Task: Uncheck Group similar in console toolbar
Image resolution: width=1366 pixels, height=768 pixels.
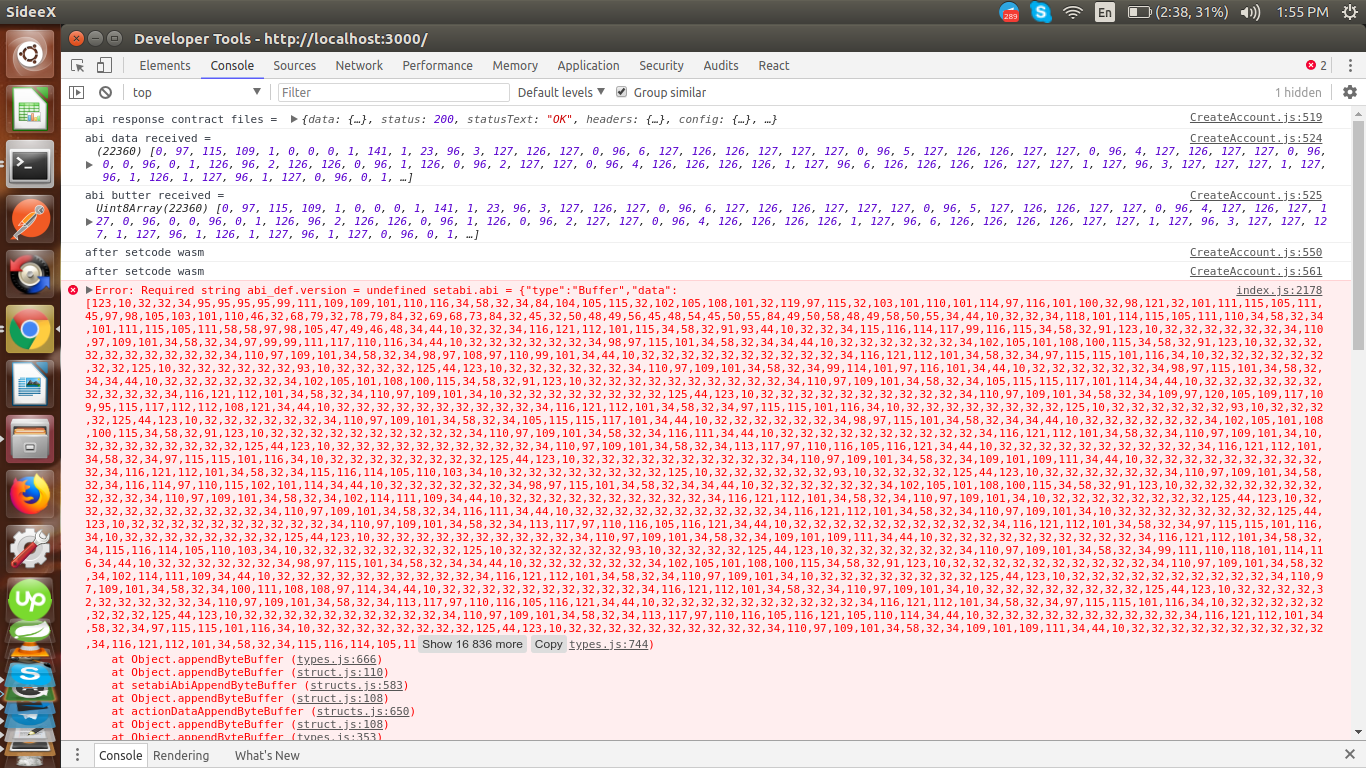Action: pyautogui.click(x=622, y=92)
